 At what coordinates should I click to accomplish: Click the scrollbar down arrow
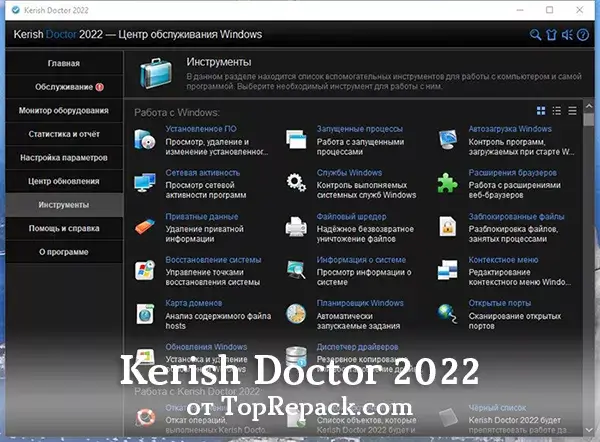coord(589,430)
